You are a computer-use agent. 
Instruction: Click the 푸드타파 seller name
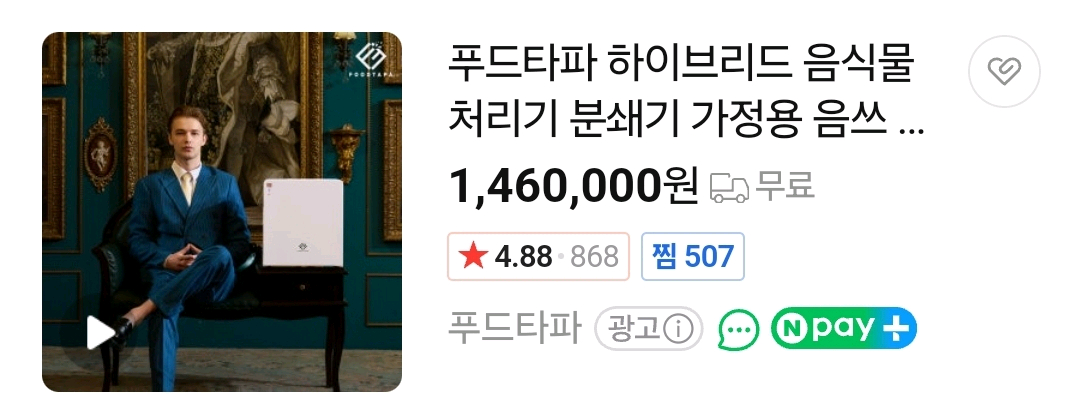[515, 328]
